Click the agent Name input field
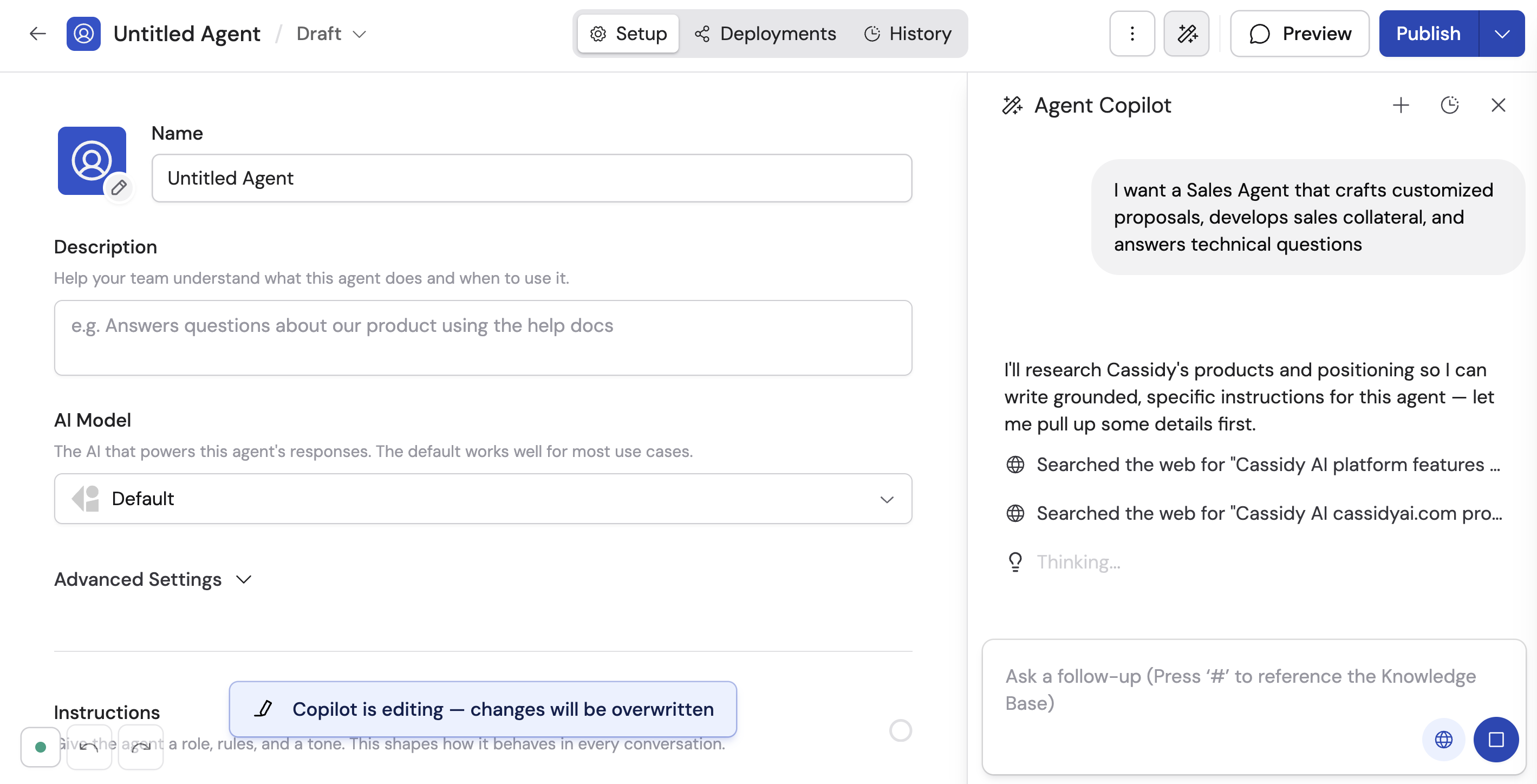 click(532, 178)
